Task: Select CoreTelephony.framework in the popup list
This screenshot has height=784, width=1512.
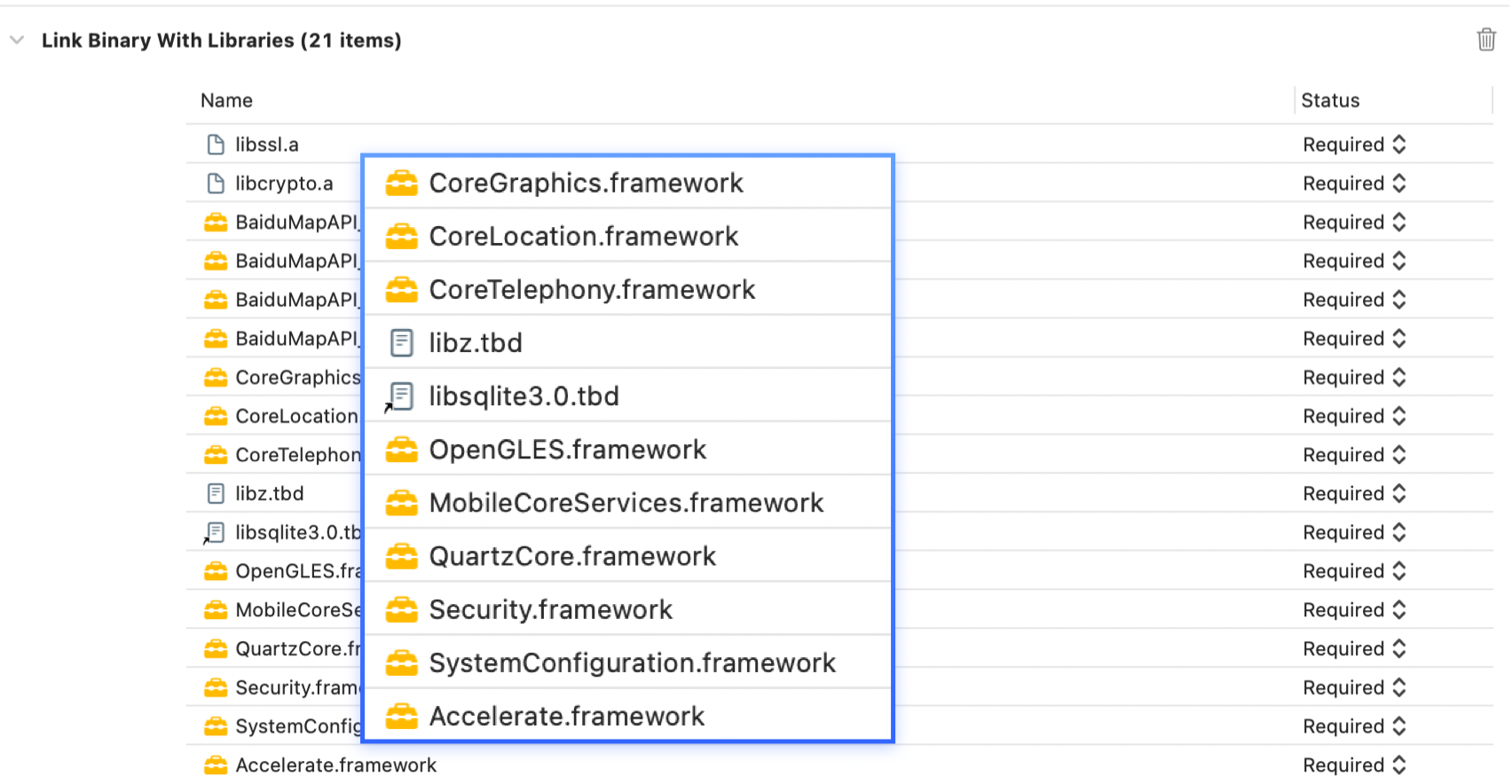Action: click(592, 289)
